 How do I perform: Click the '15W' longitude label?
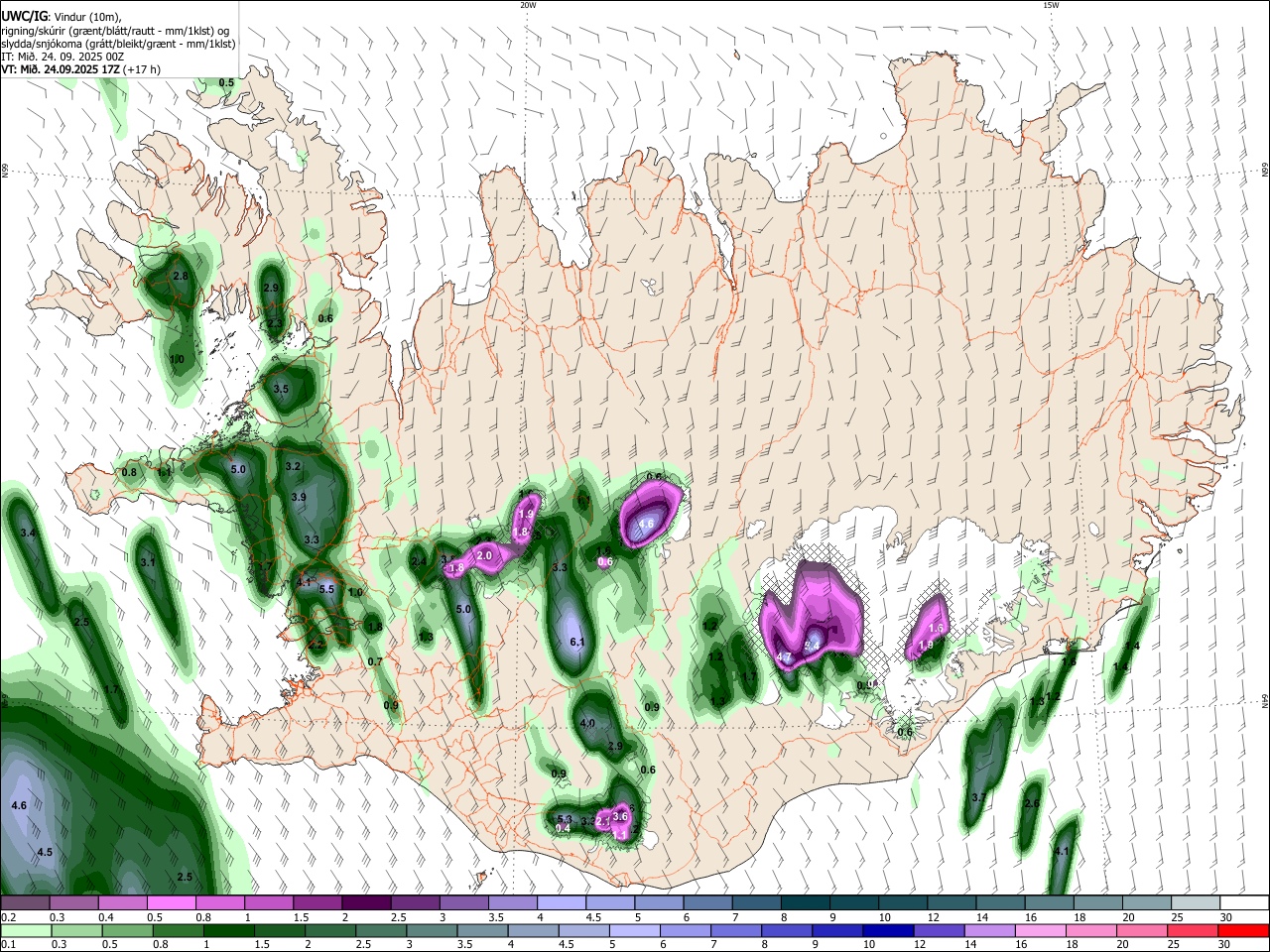pyautogui.click(x=1051, y=5)
